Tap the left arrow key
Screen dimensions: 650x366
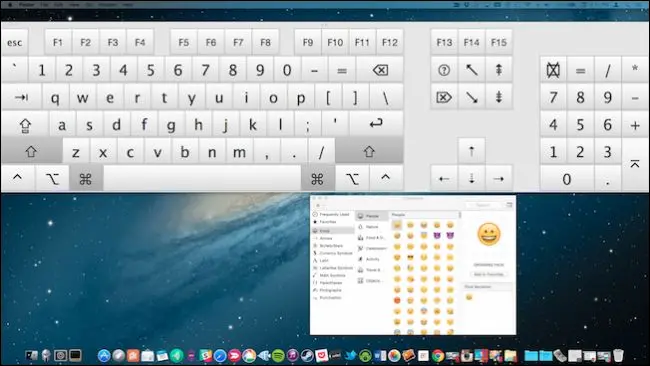pyautogui.click(x=444, y=179)
